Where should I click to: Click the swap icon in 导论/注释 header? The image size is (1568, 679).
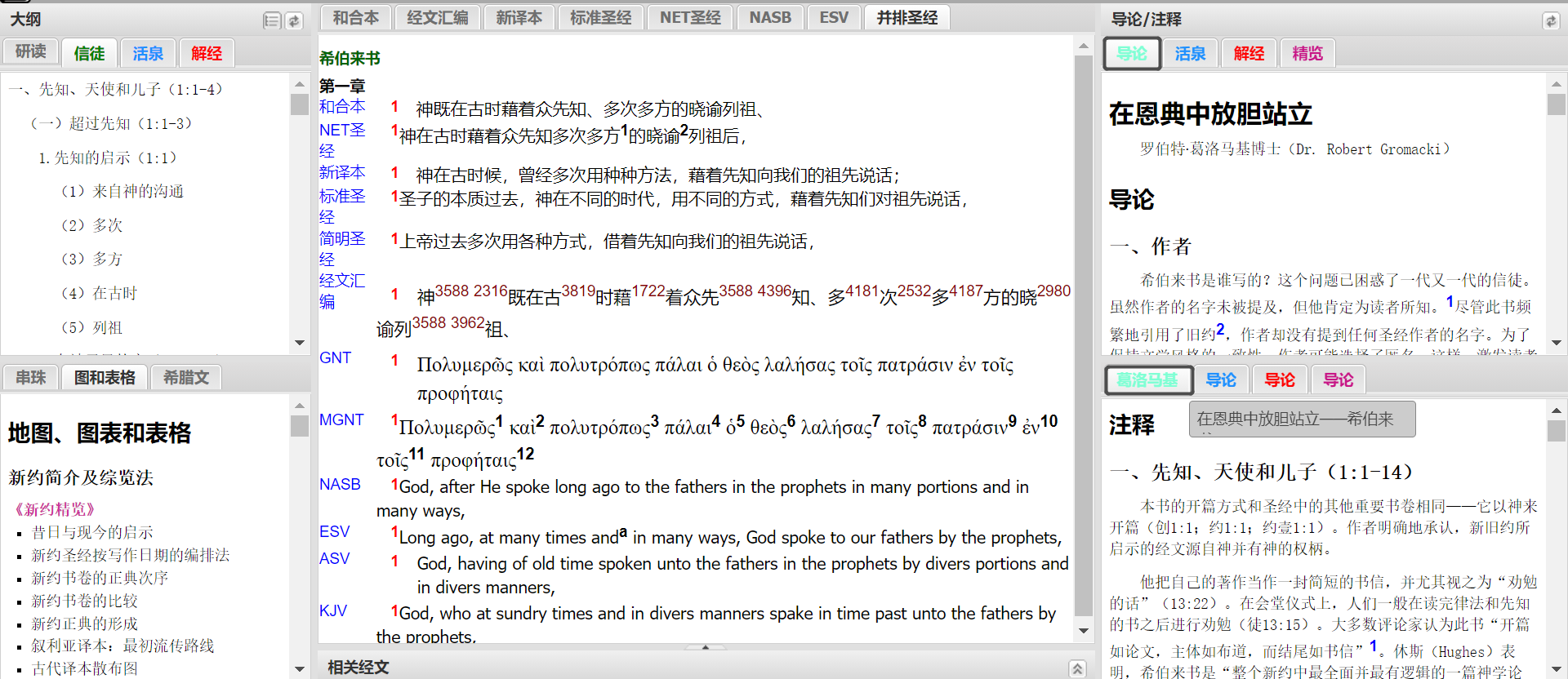(1550, 20)
